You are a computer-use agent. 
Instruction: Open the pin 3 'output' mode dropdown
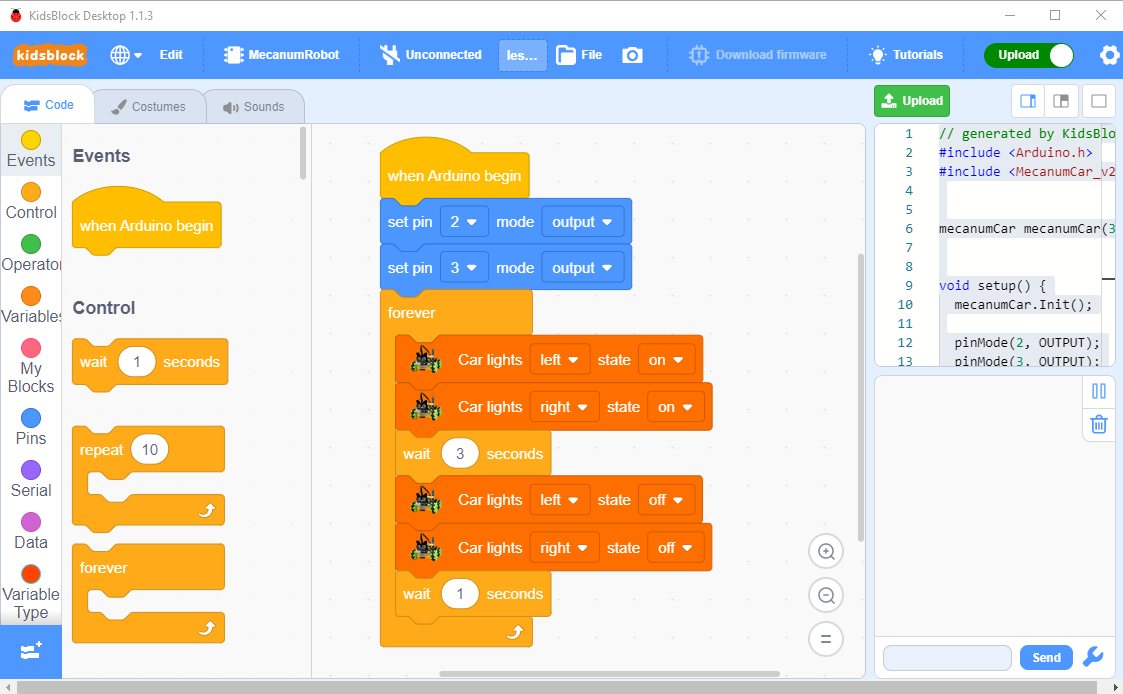pos(583,268)
